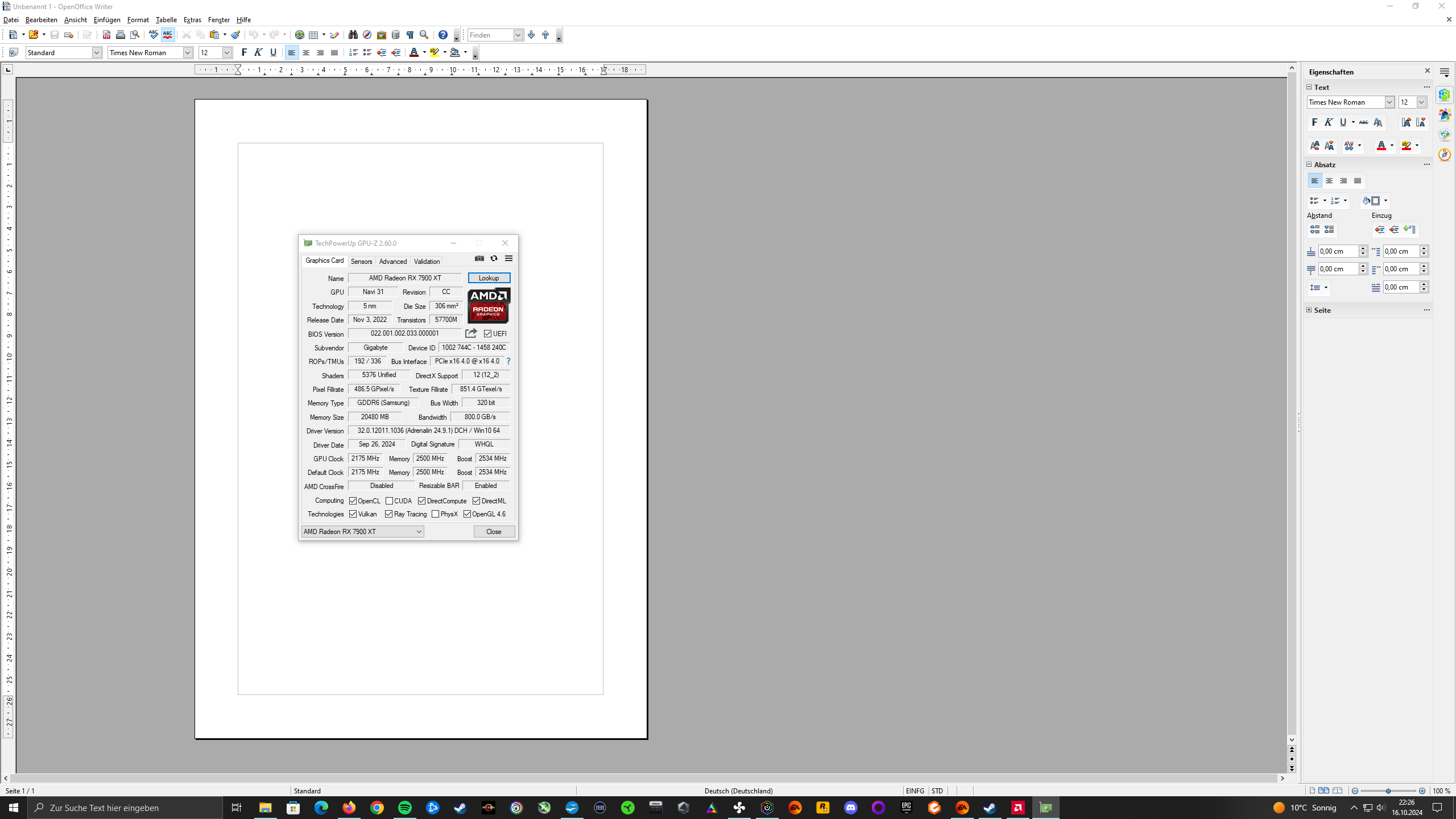Image resolution: width=1456 pixels, height=819 pixels.
Task: Open the Einfügen menu
Action: pos(107,20)
